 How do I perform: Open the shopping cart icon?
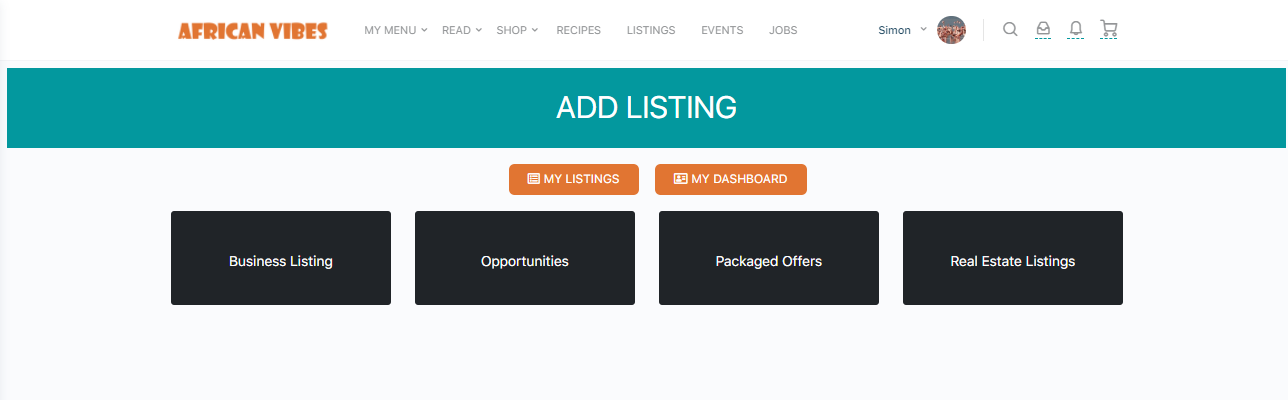pos(1108,29)
